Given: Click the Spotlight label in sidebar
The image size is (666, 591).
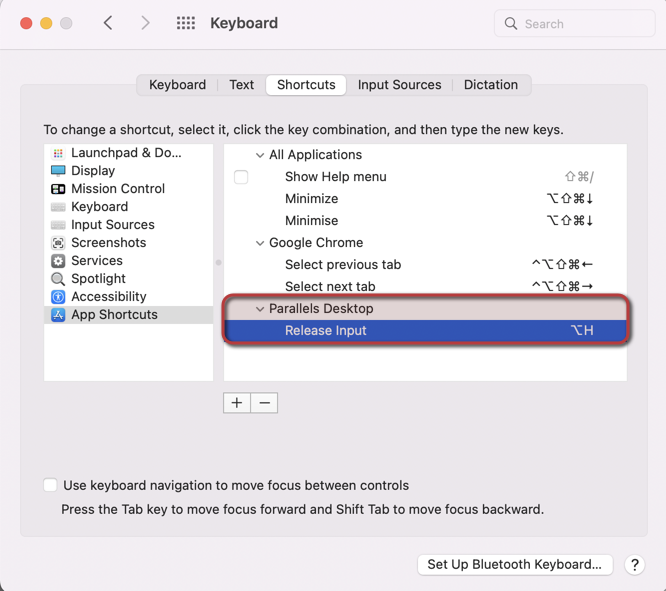Looking at the screenshot, I should point(99,279).
